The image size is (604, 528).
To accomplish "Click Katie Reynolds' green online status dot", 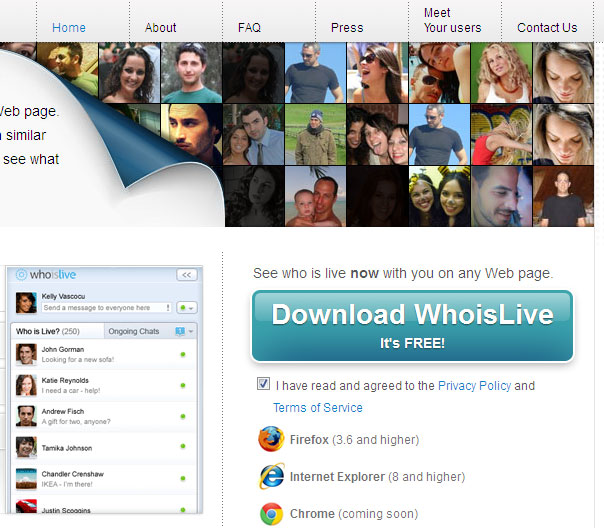I will (x=183, y=385).
